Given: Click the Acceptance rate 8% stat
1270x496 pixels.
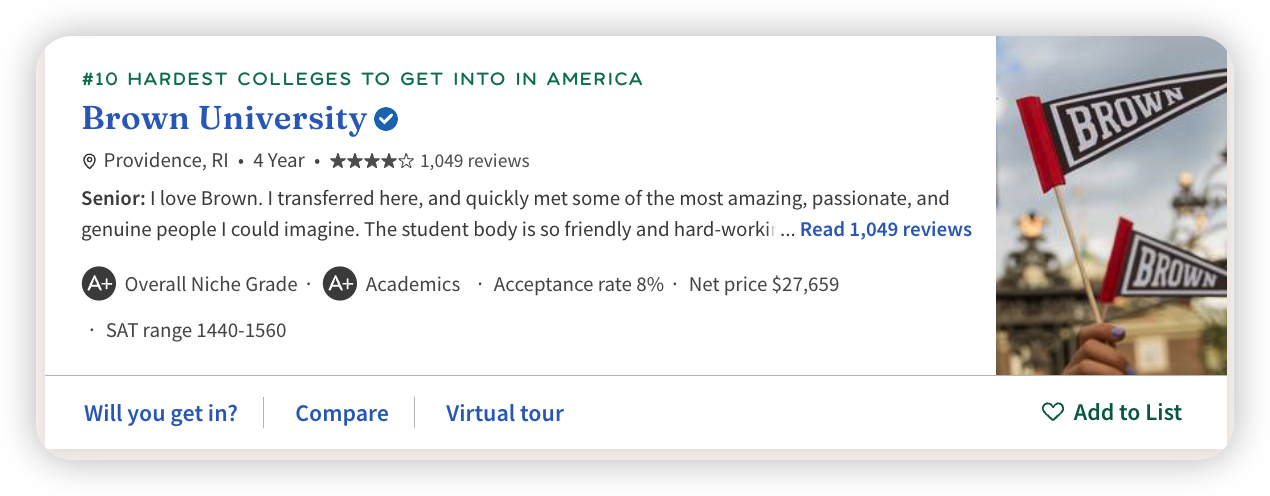Looking at the screenshot, I should 578,284.
